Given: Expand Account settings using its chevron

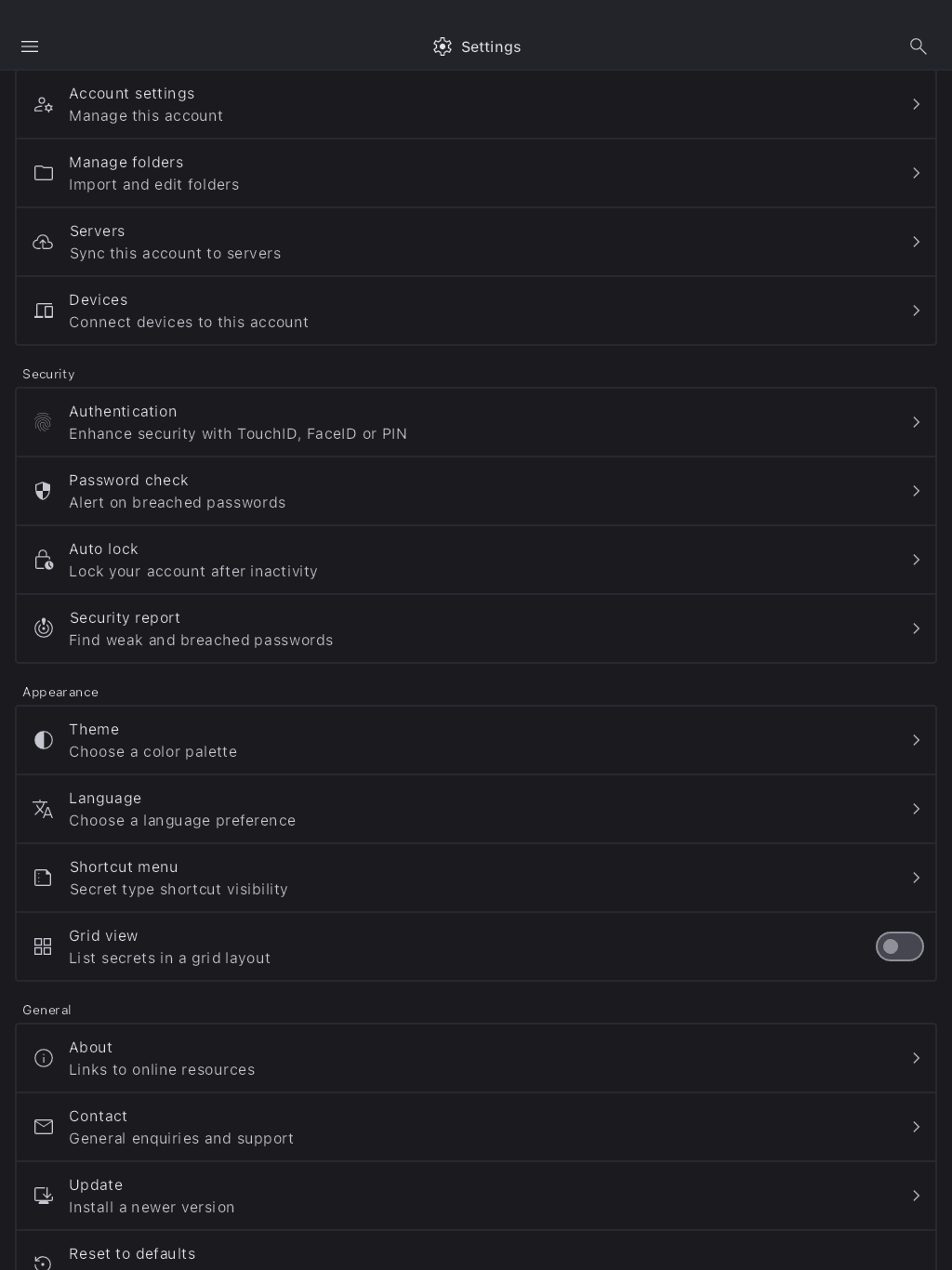Looking at the screenshot, I should click(916, 104).
